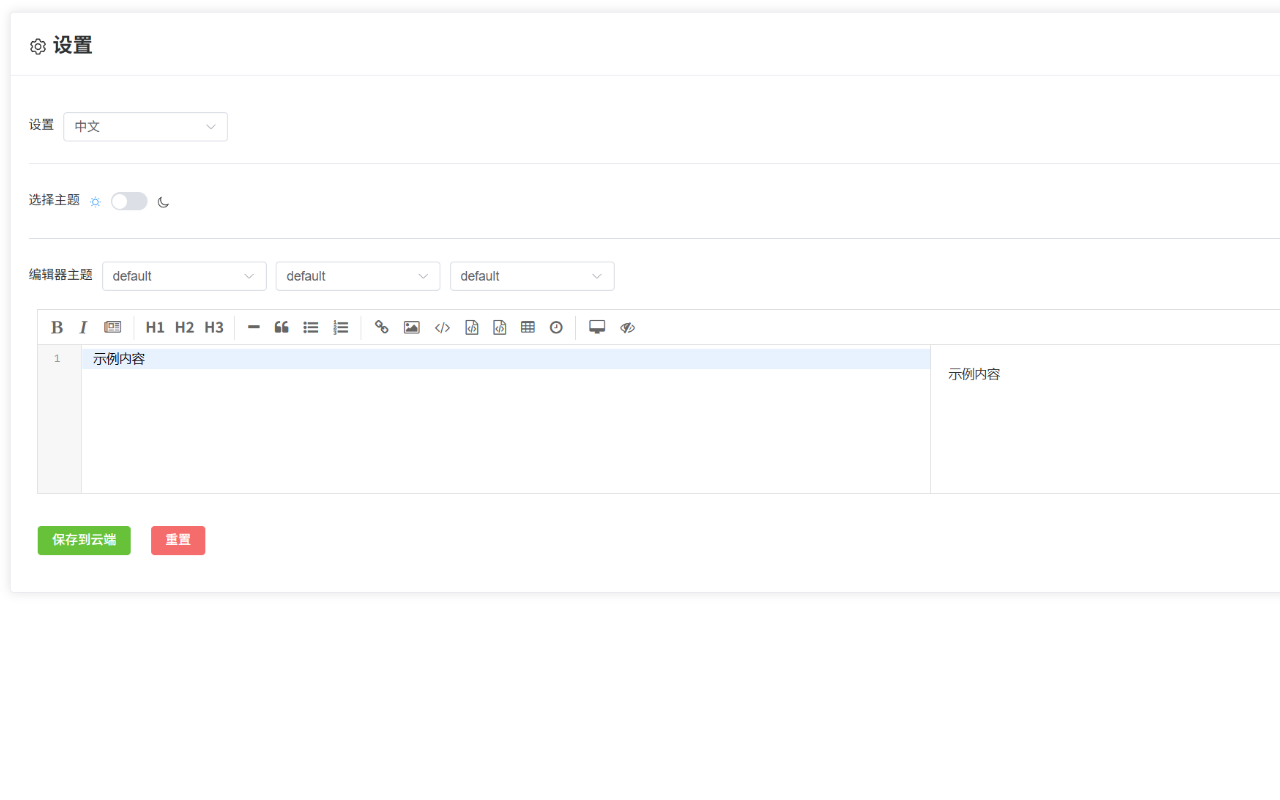Screen dimensions: 1280x800
Task: Hide the preview pane with eye-slash icon
Action: tap(627, 327)
